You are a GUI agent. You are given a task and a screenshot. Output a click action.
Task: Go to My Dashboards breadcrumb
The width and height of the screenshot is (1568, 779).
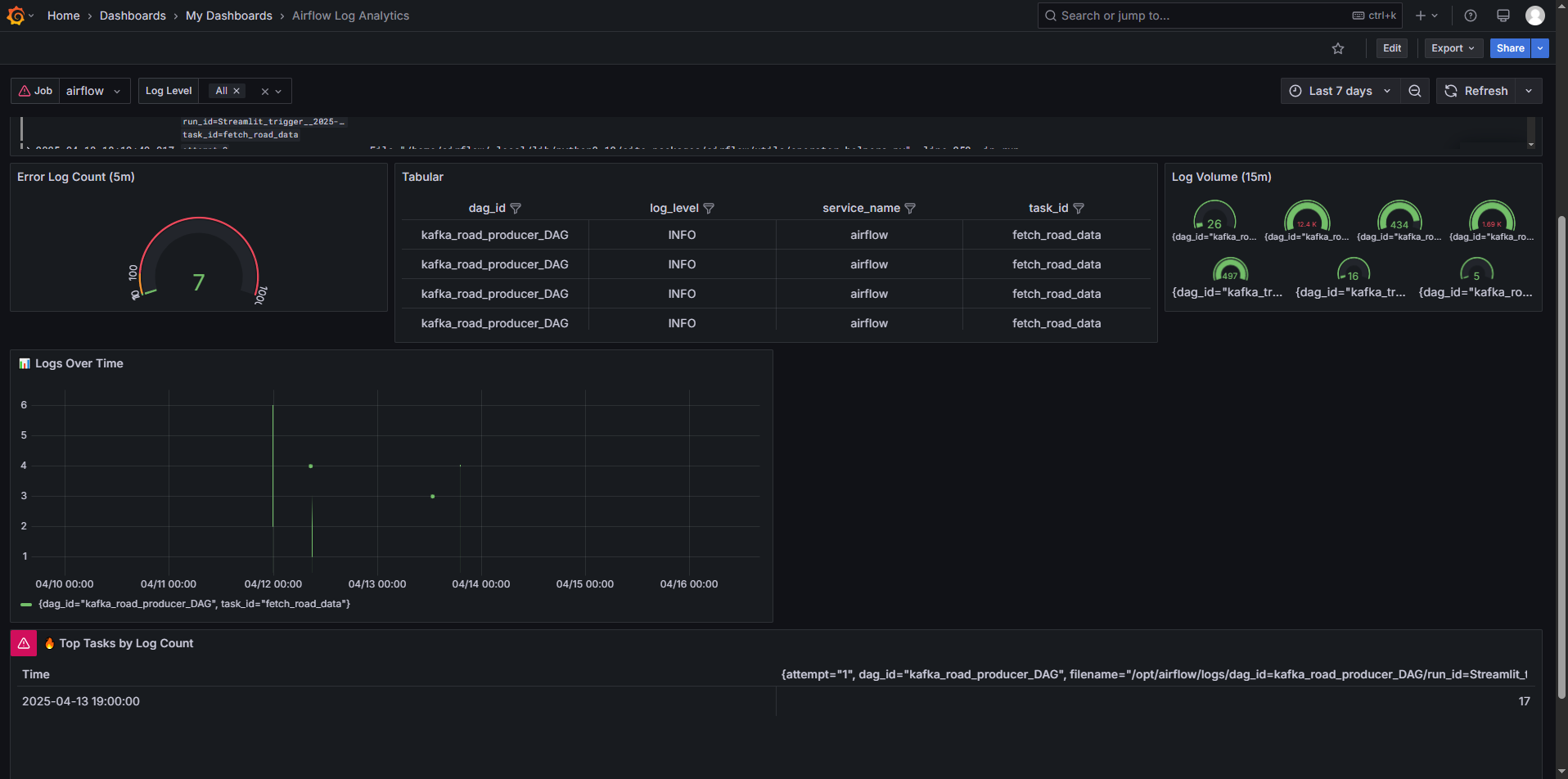tap(229, 15)
